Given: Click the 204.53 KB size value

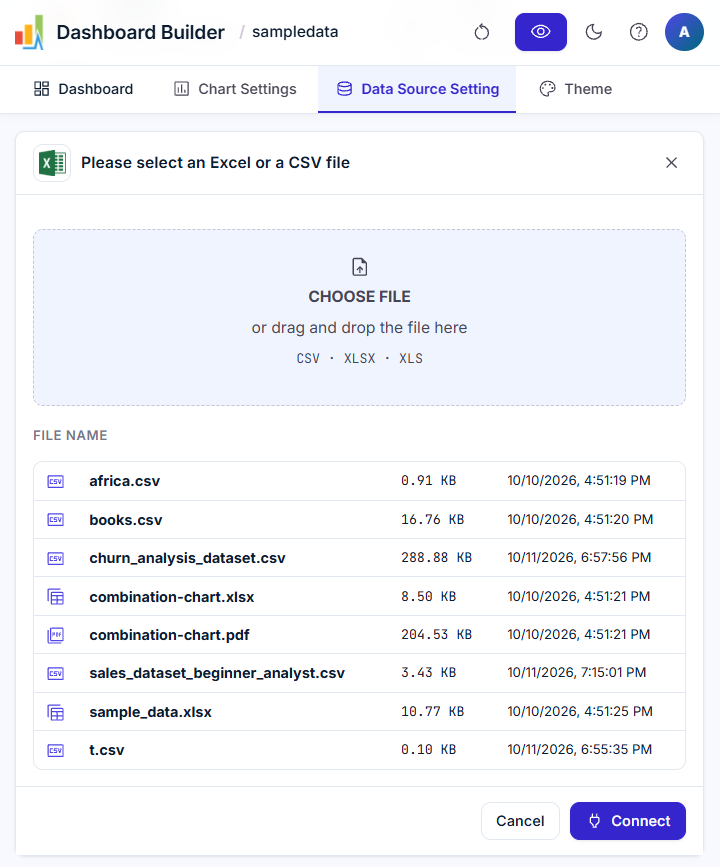Looking at the screenshot, I should (436, 634).
